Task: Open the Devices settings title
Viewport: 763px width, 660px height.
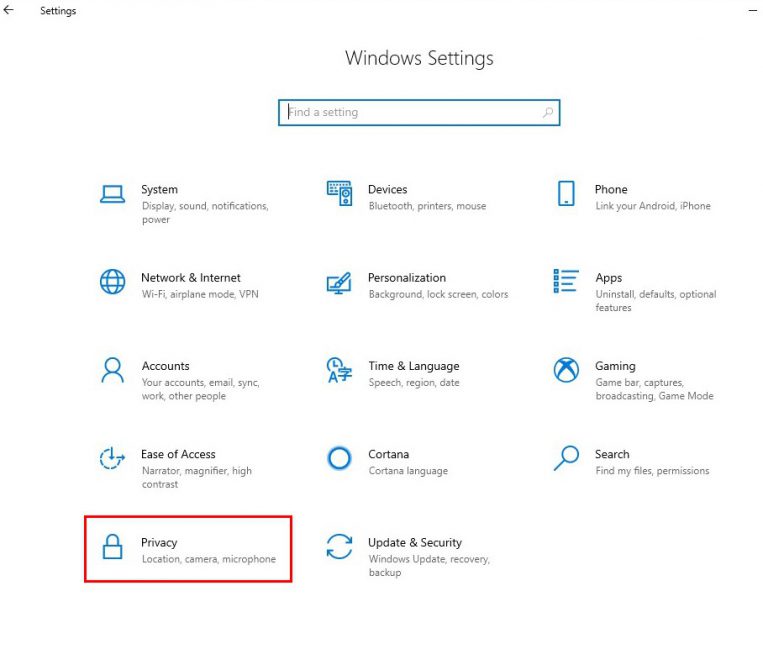Action: coord(387,189)
